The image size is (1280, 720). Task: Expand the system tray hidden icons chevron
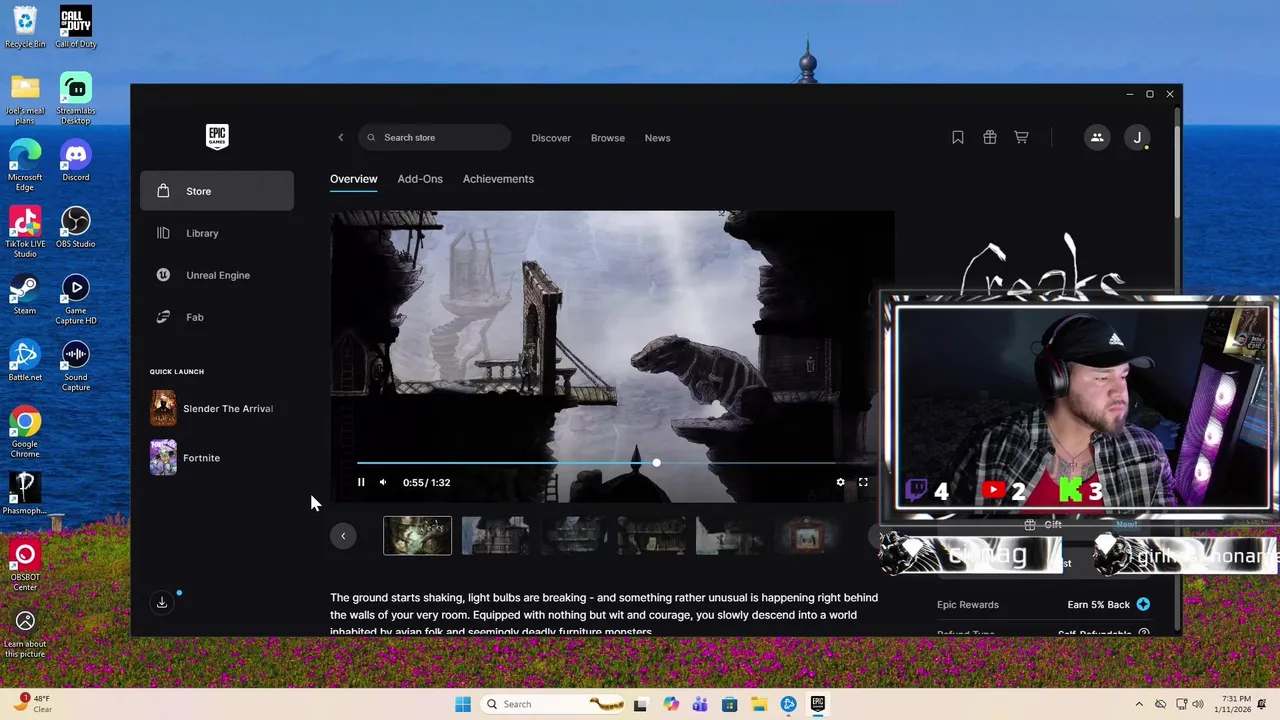[1139, 704]
